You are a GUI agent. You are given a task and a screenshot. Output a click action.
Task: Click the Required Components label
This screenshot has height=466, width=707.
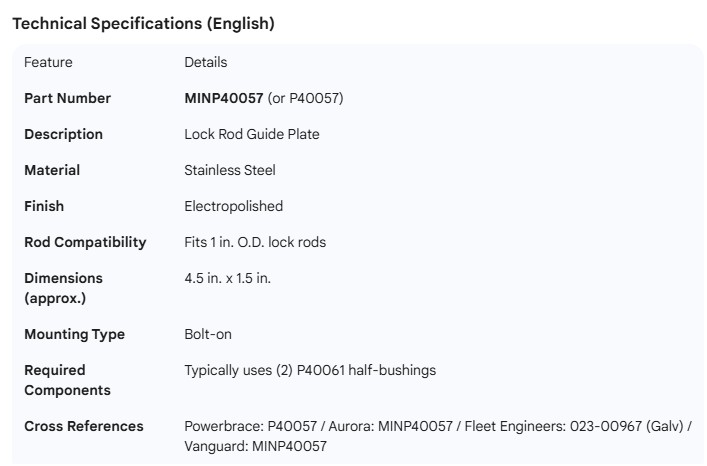(x=67, y=380)
